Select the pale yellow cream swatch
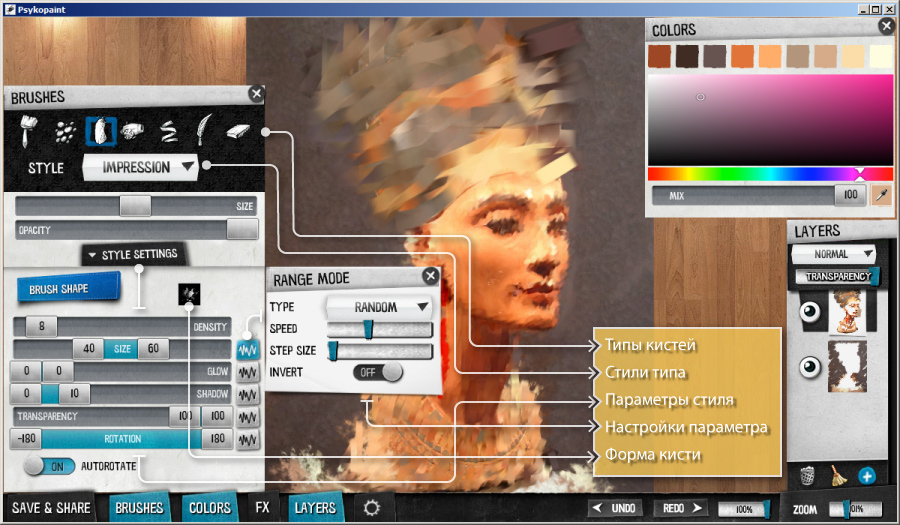The width and height of the screenshot is (900, 525). point(853,56)
